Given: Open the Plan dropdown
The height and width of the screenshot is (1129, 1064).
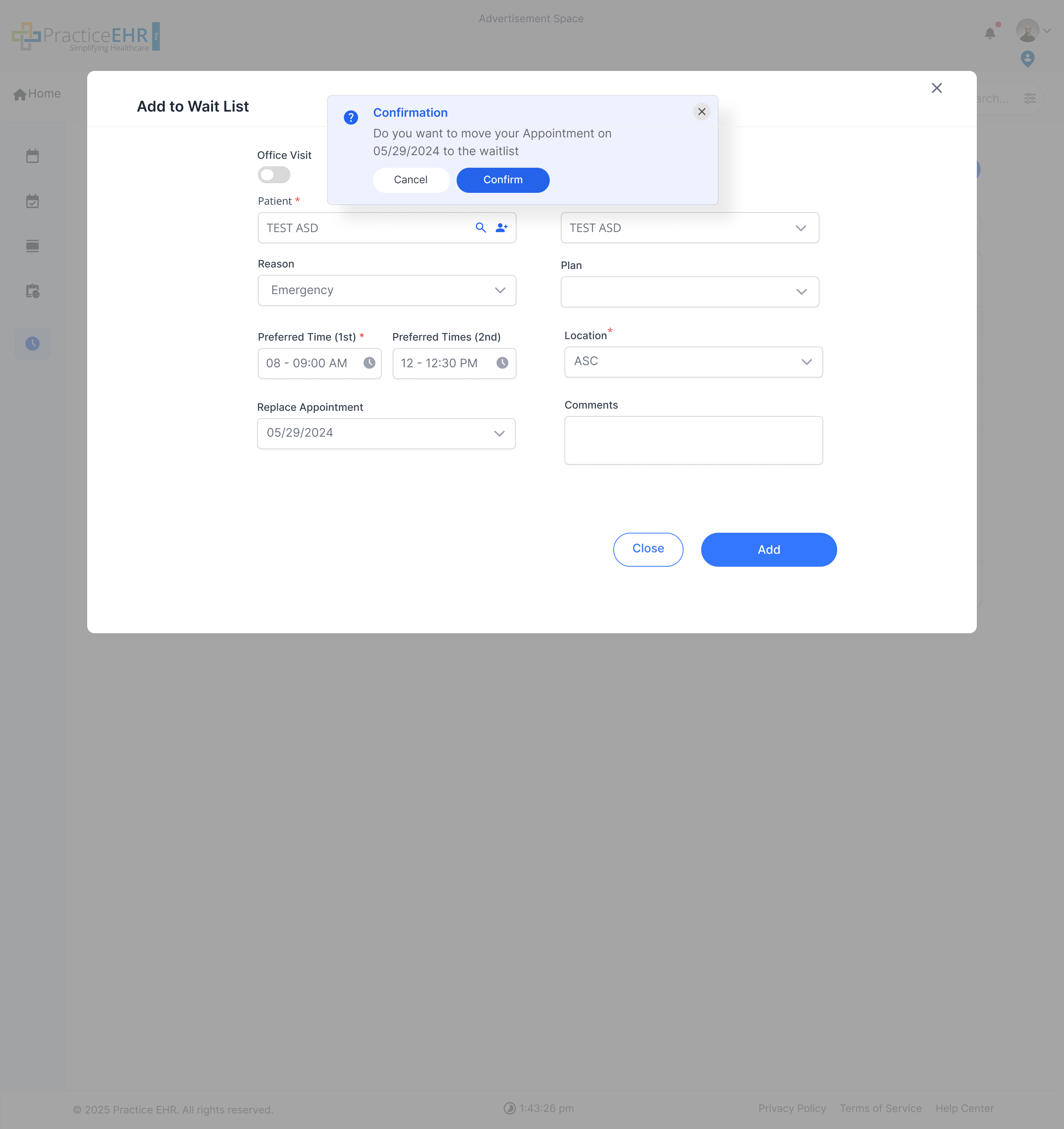Looking at the screenshot, I should (689, 292).
